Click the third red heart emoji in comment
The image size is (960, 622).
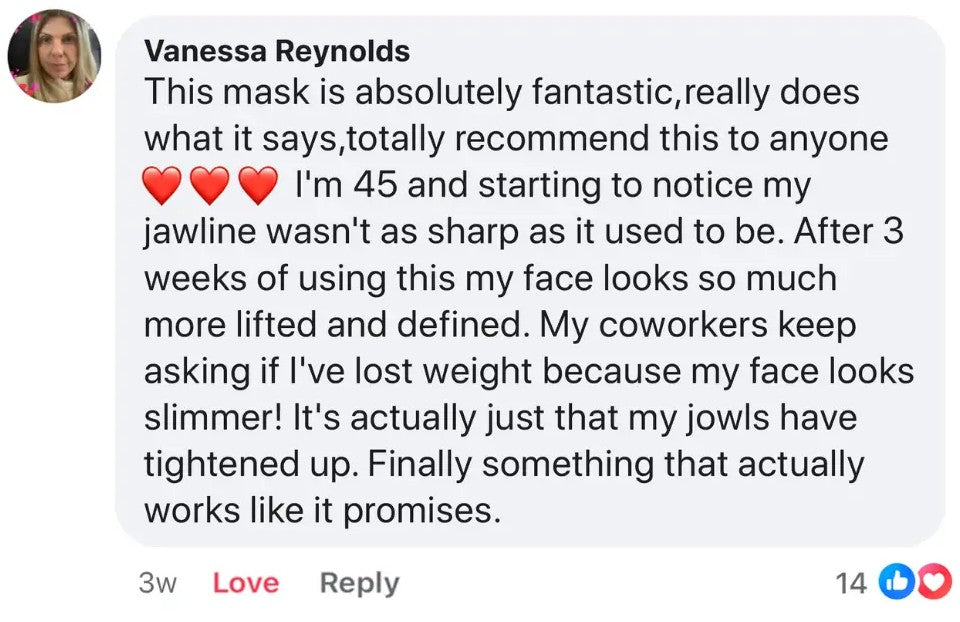[x=257, y=186]
